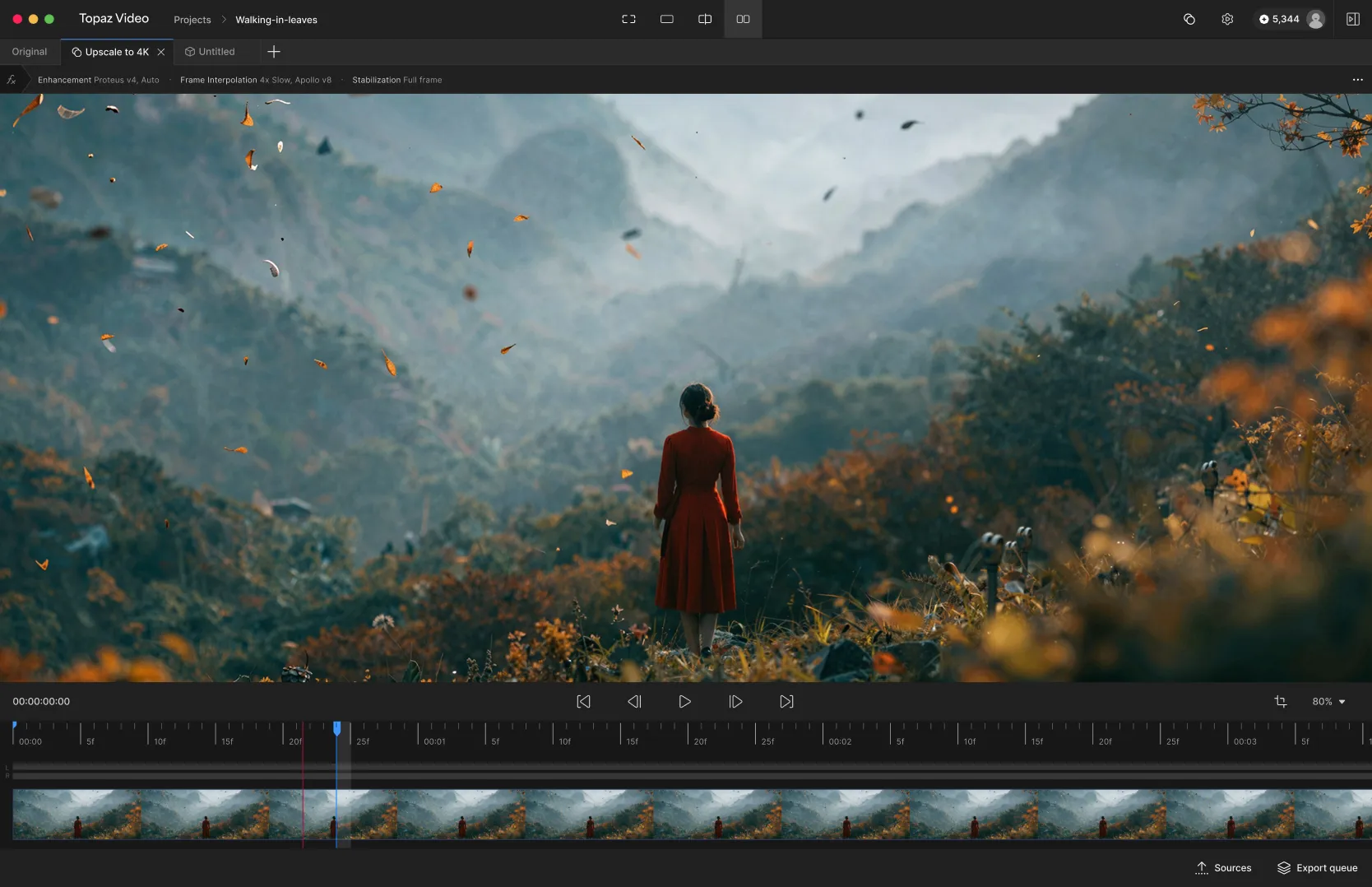Play the video preview
Viewport: 1372px width, 887px height.
684,702
